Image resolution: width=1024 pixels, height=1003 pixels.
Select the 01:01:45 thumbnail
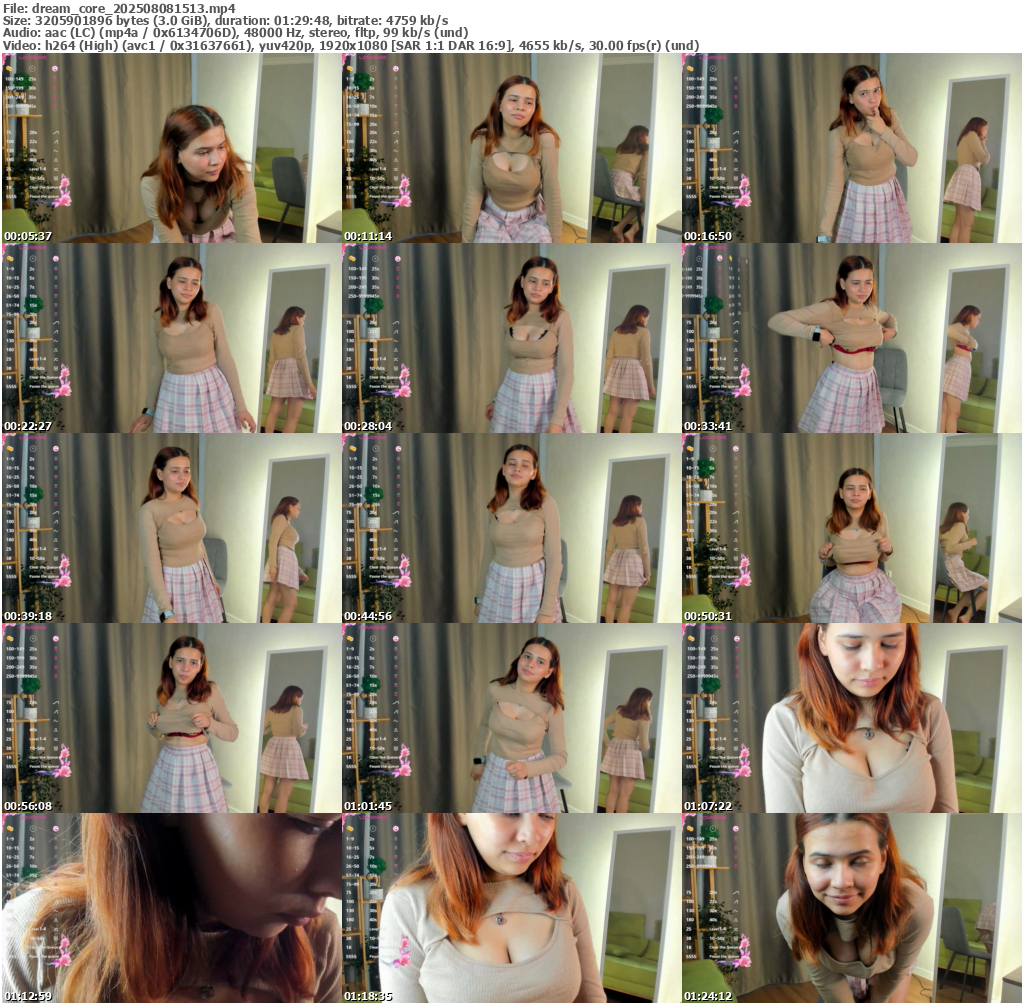[511, 718]
